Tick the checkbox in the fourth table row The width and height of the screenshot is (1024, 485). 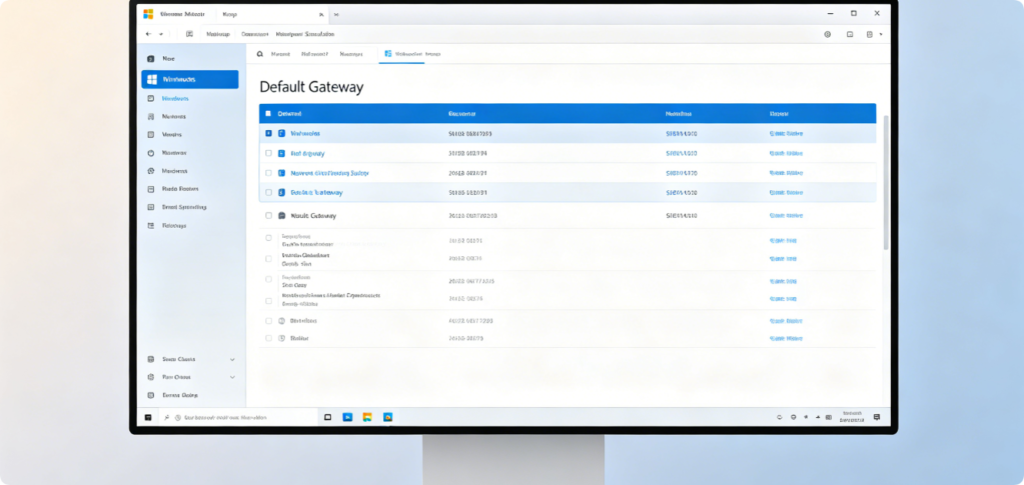268,193
